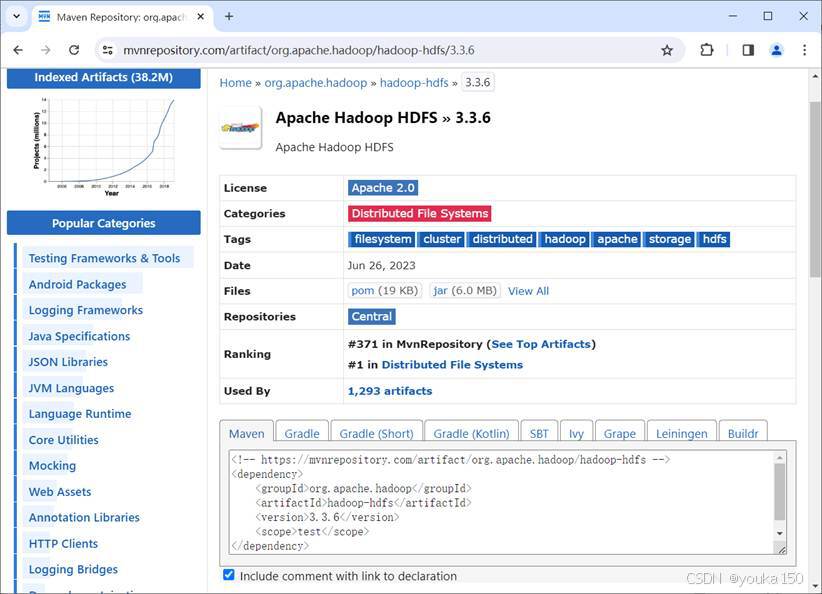Open Language Runtime category
Viewport: 822px width, 594px height.
click(80, 414)
